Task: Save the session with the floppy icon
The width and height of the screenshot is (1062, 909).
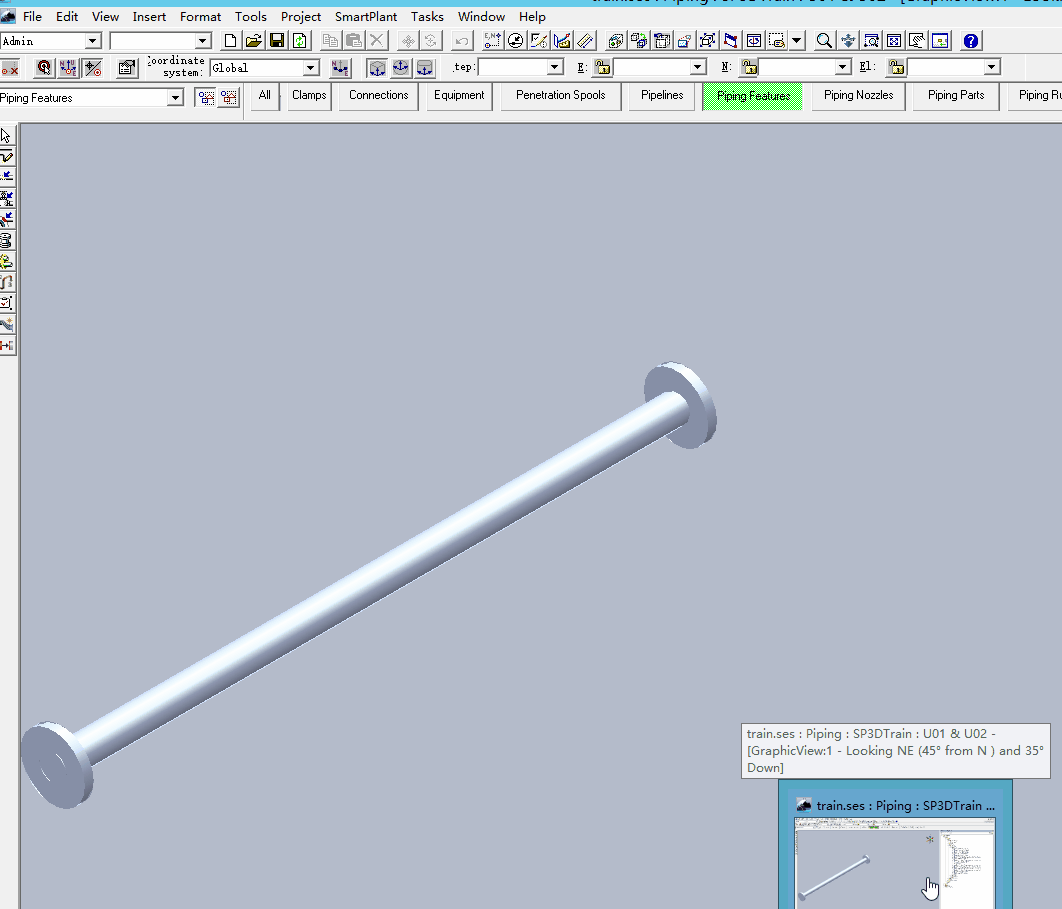Action: click(x=276, y=41)
